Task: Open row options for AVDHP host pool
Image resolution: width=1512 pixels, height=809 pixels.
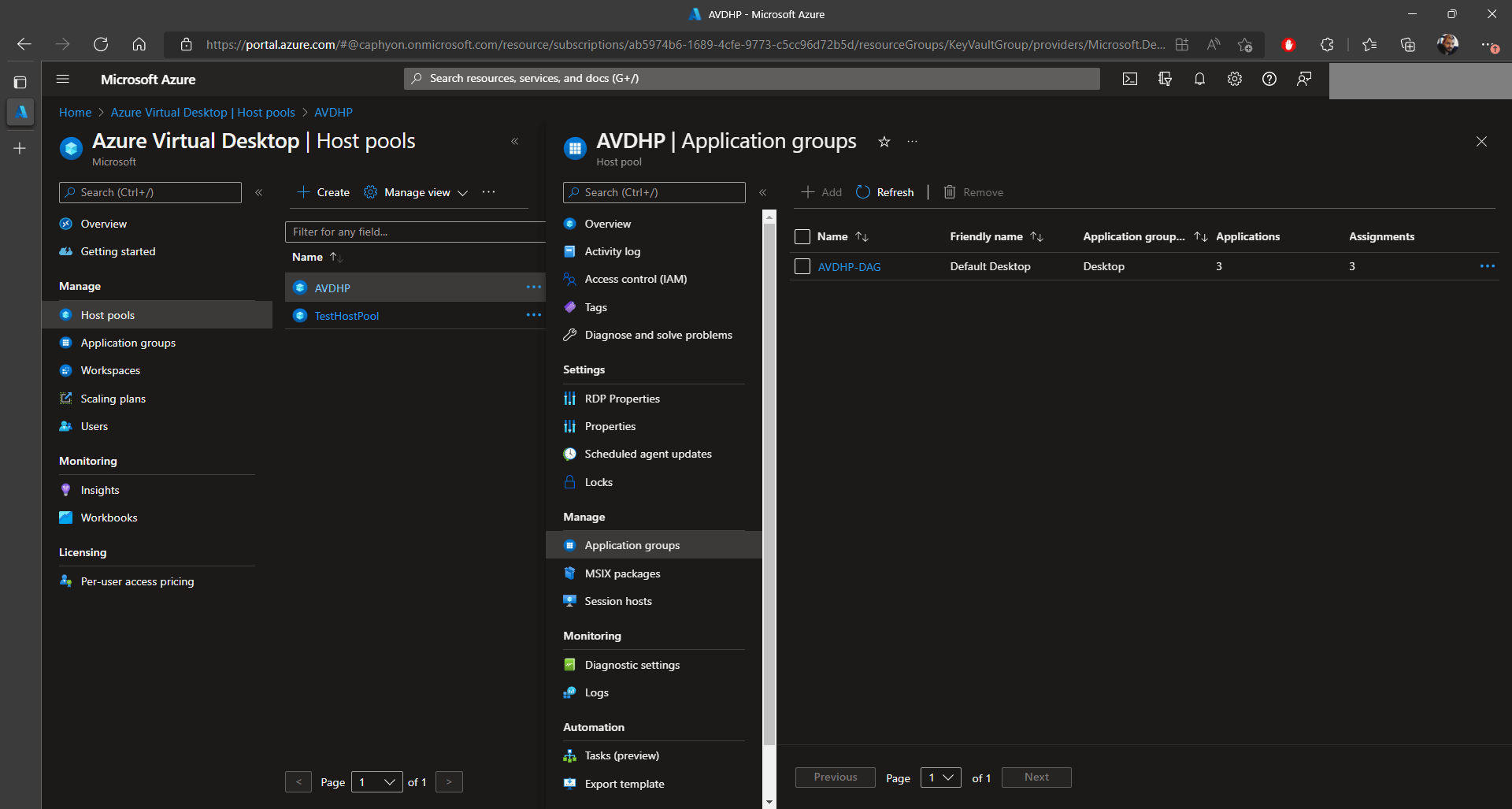Action: pos(533,288)
